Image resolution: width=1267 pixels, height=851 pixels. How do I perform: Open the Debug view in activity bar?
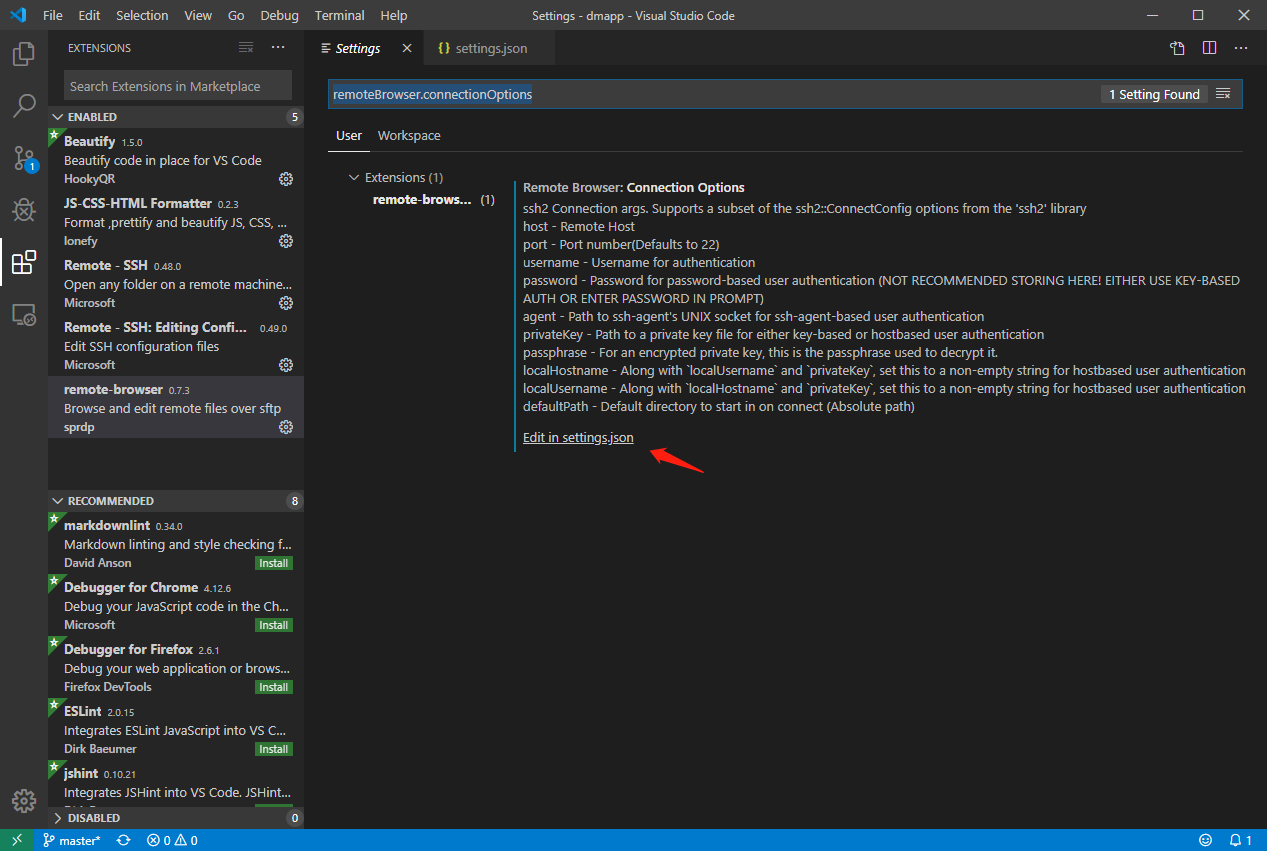[x=24, y=210]
